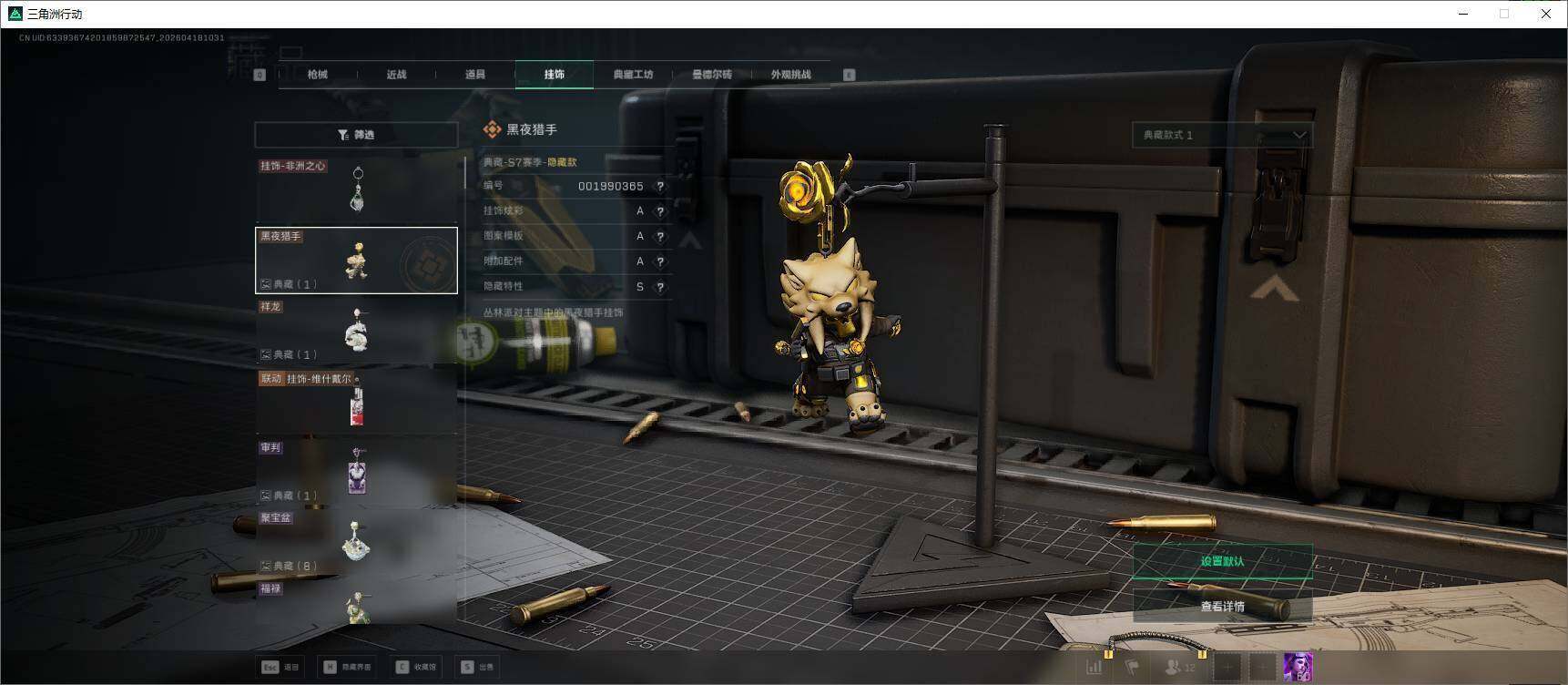Open the 收藏馆 collection button
The width and height of the screenshot is (1568, 685).
(417, 667)
